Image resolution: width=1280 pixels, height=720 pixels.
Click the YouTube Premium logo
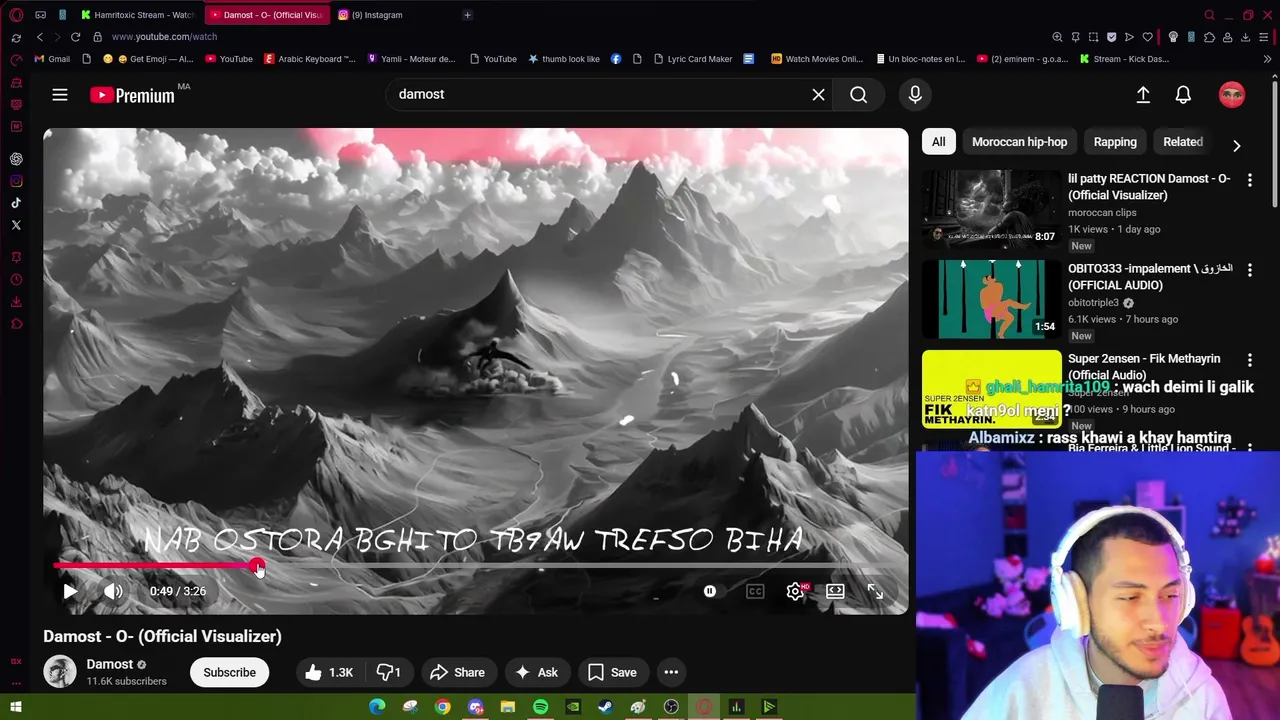(x=133, y=95)
